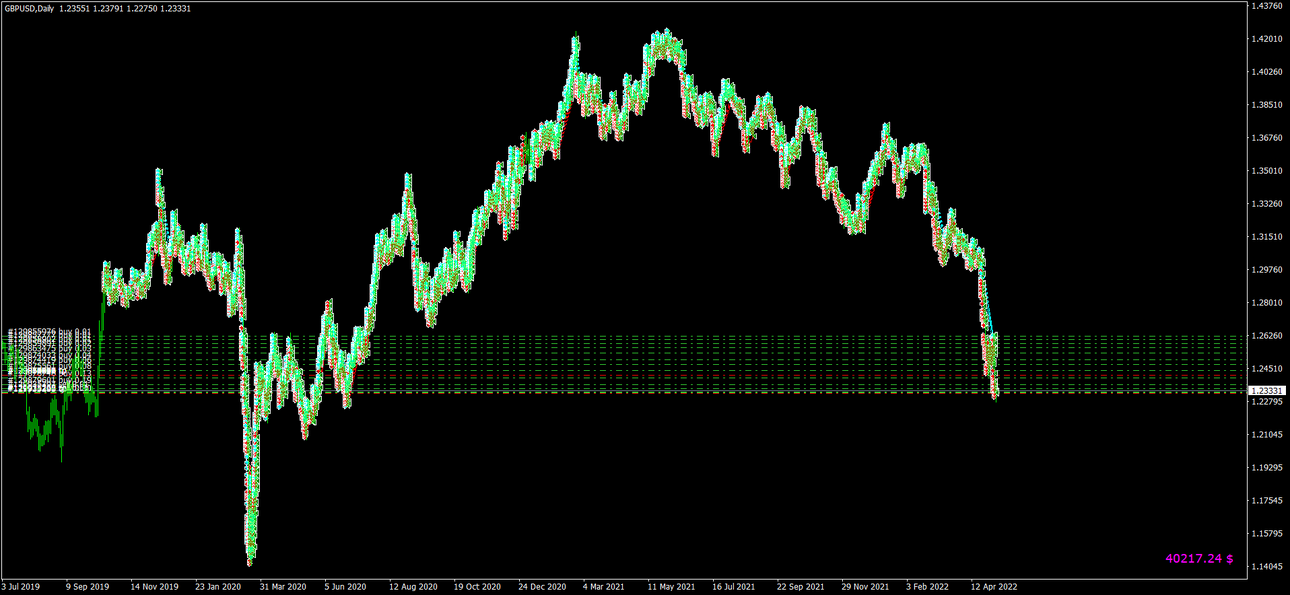Click the 12 Apr 2022 date label
The height and width of the screenshot is (595, 1290).
pyautogui.click(x=994, y=587)
